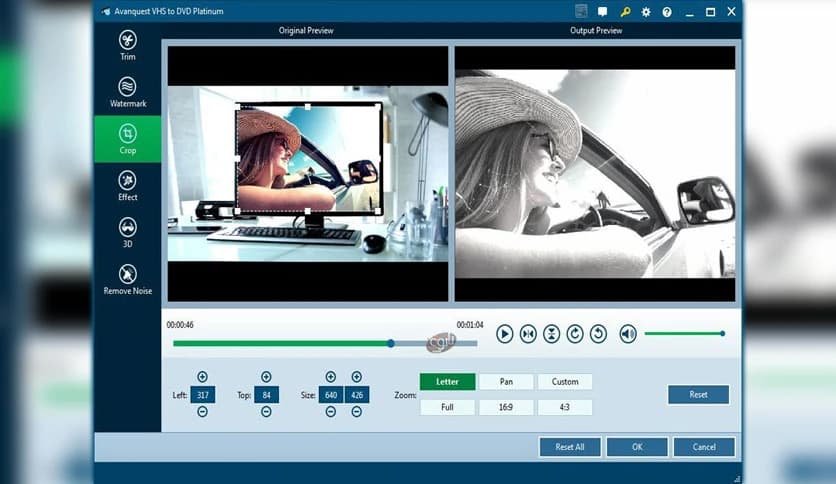Viewport: 836px width, 484px height.
Task: Click the list icon in title bar
Action: (x=581, y=11)
